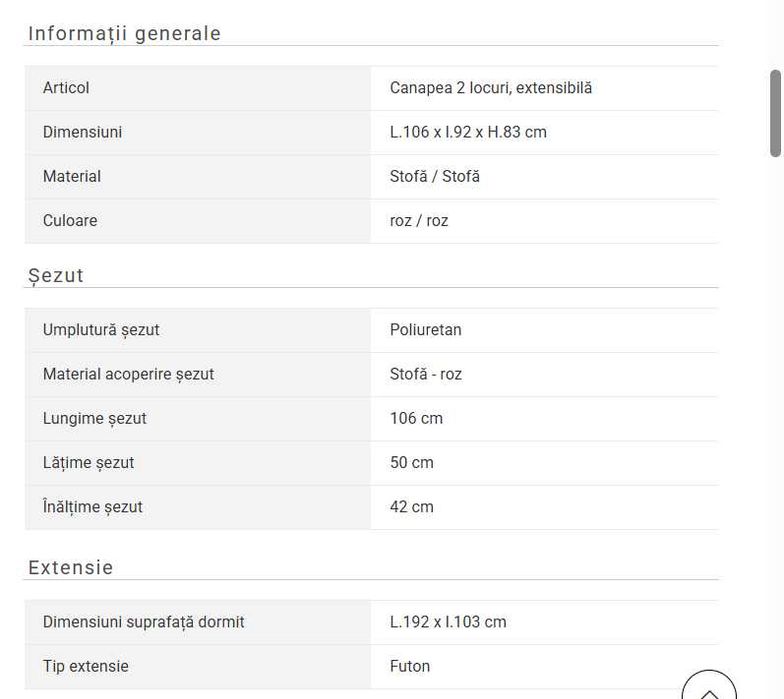This screenshot has height=699, width=784.
Task: Select the "Umplutură șezut" label
Action: click(101, 330)
